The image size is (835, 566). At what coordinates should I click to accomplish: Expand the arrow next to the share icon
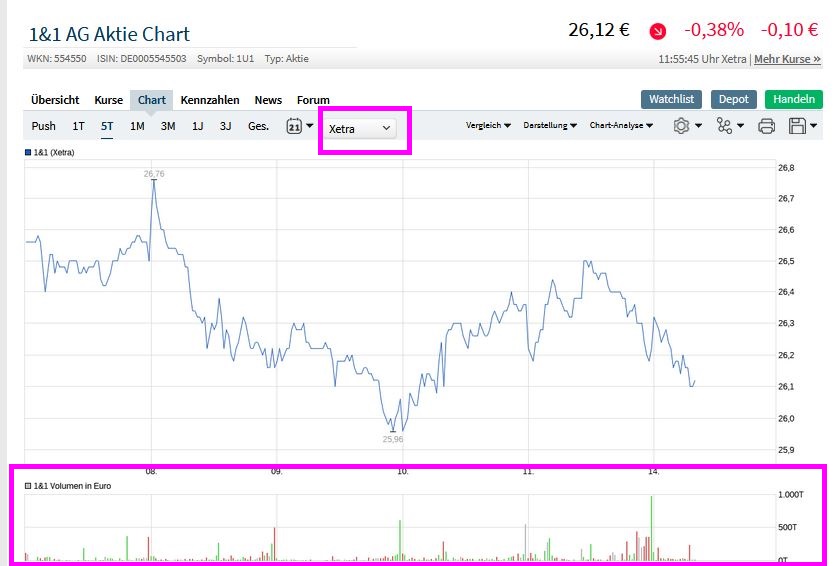(x=740, y=126)
